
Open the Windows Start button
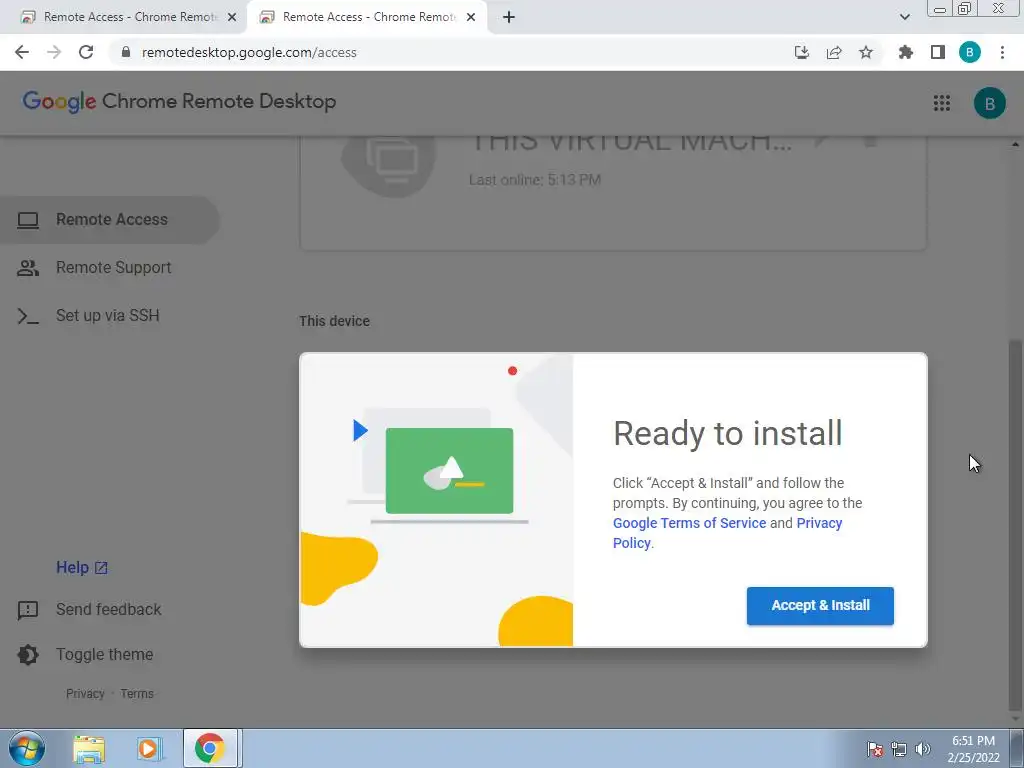tap(27, 748)
